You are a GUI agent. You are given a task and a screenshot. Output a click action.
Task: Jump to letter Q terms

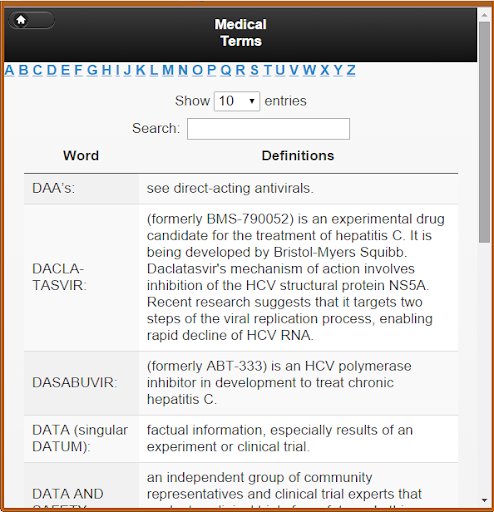(226, 70)
